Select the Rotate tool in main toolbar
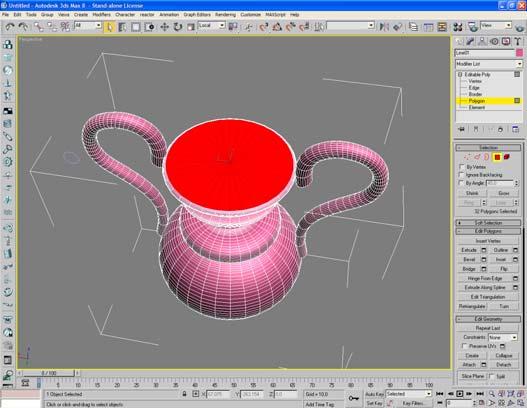Screen dimensions: 527x408 click(178, 27)
